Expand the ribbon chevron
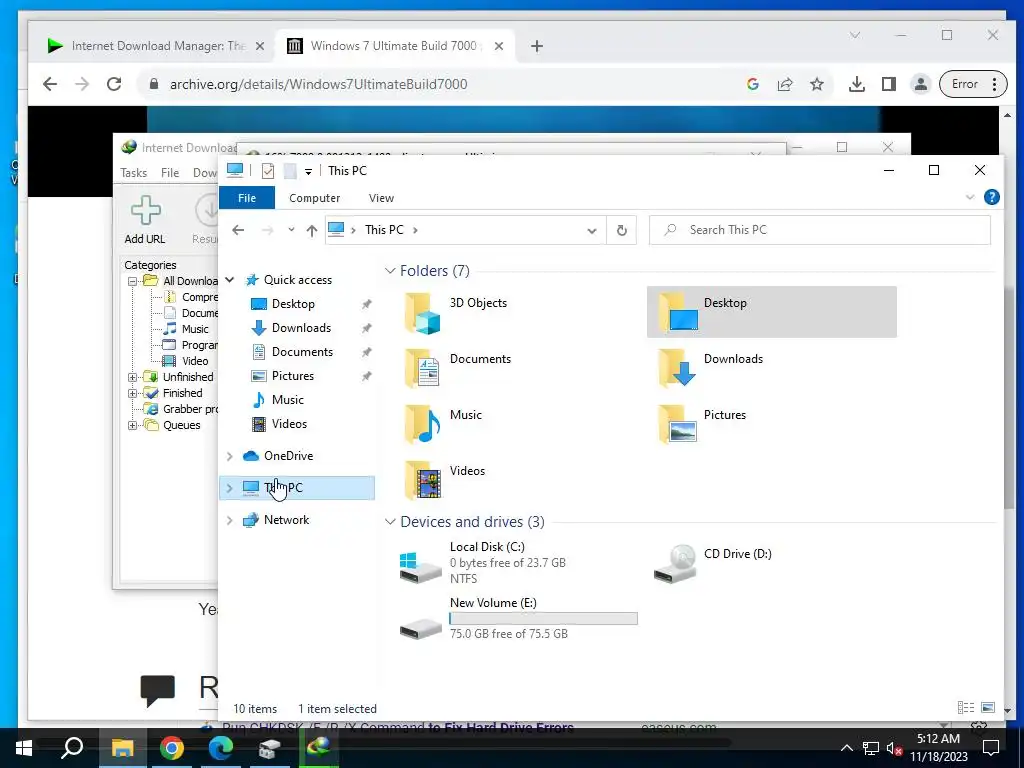The height and width of the screenshot is (768, 1024). (x=970, y=197)
